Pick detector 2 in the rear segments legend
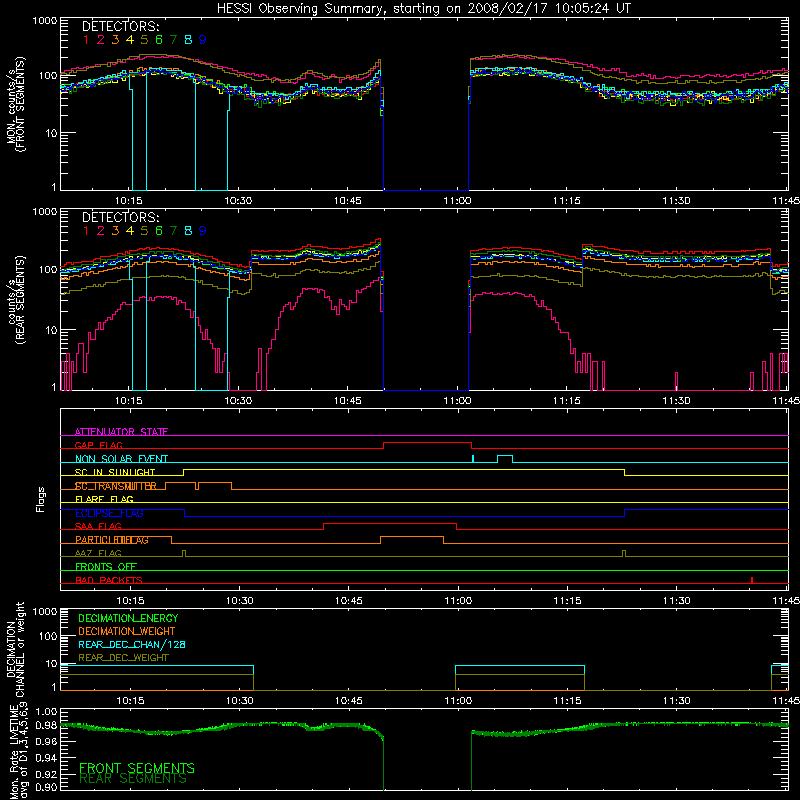 click(x=101, y=231)
